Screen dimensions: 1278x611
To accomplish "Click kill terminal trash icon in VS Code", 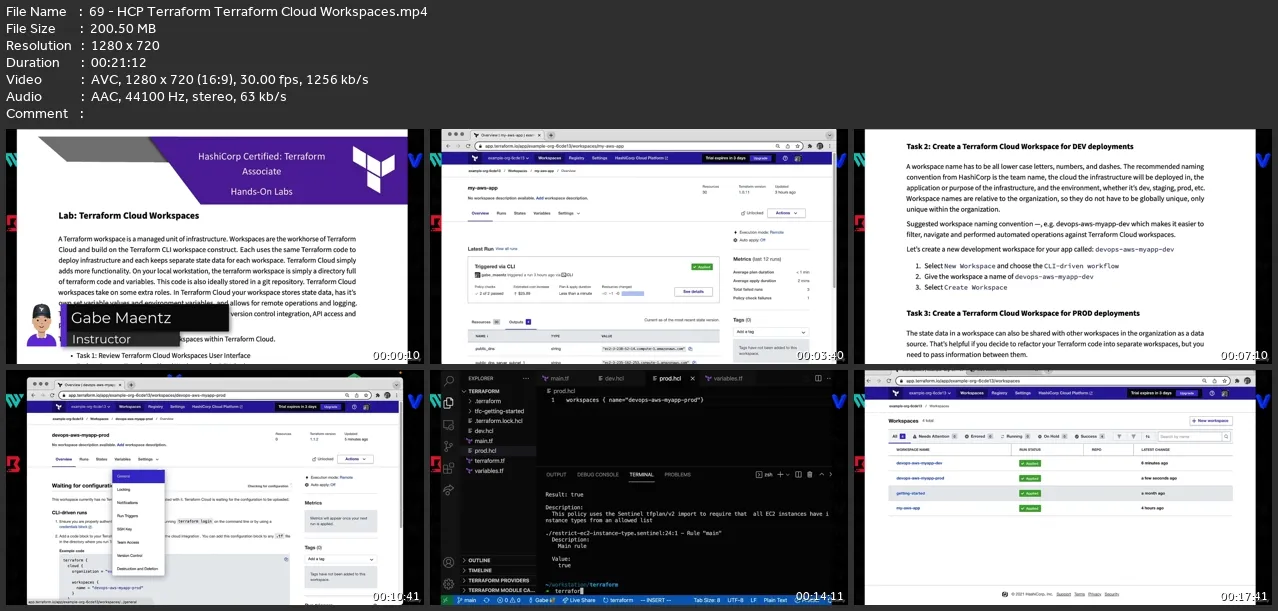I will [810, 475].
